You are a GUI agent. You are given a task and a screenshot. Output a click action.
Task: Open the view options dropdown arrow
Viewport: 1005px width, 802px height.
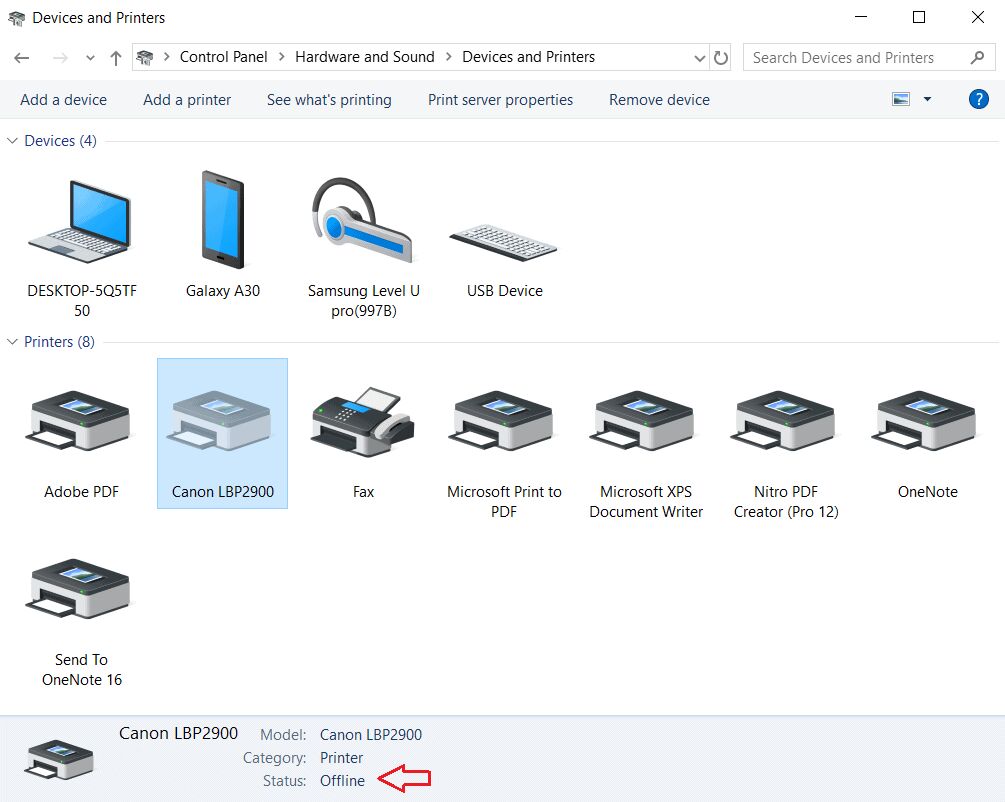tap(927, 99)
